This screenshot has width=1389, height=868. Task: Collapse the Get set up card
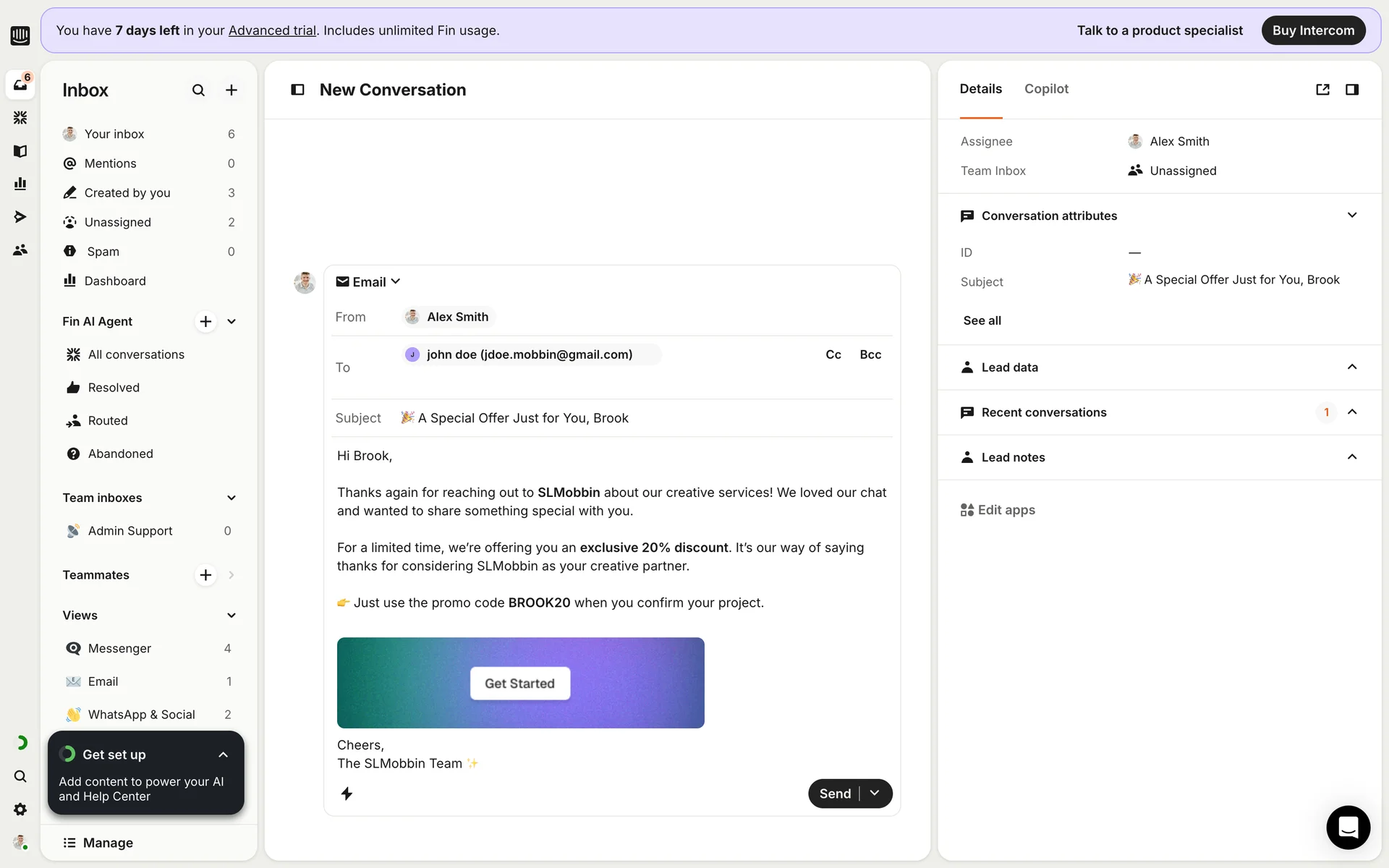pyautogui.click(x=223, y=754)
